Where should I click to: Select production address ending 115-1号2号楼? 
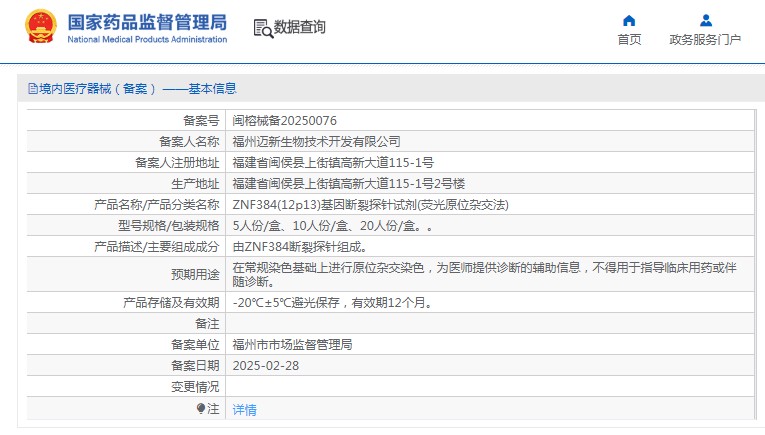tap(348, 183)
